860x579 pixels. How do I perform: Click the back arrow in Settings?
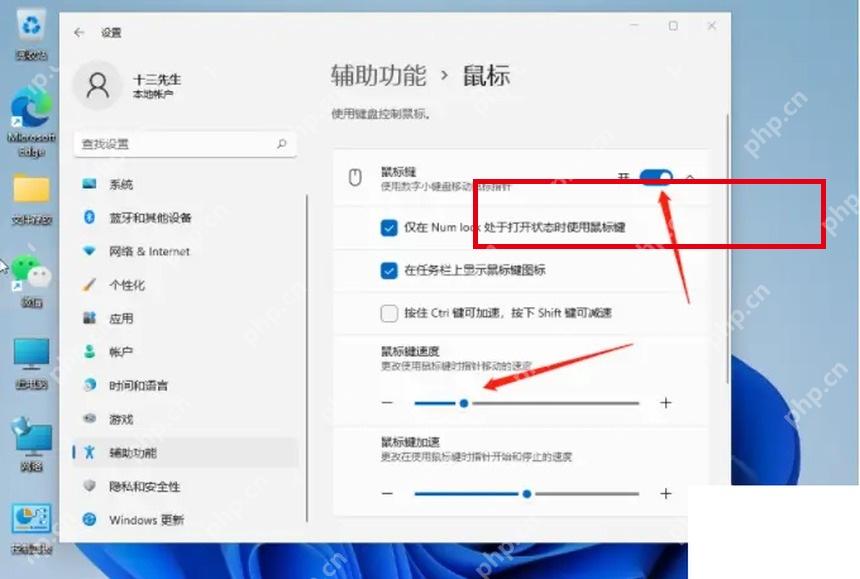click(79, 33)
